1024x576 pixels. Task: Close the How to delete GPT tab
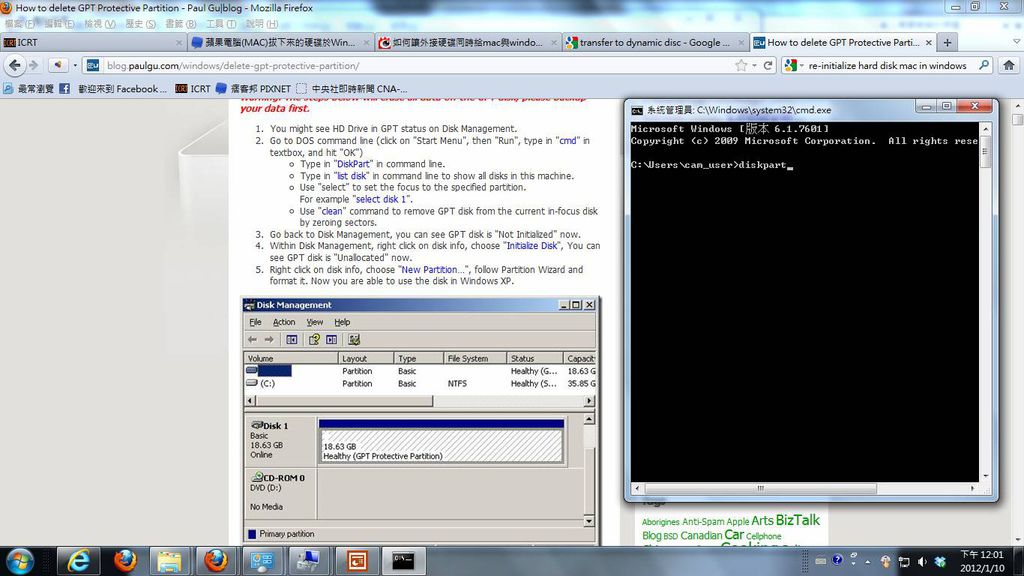pos(929,42)
